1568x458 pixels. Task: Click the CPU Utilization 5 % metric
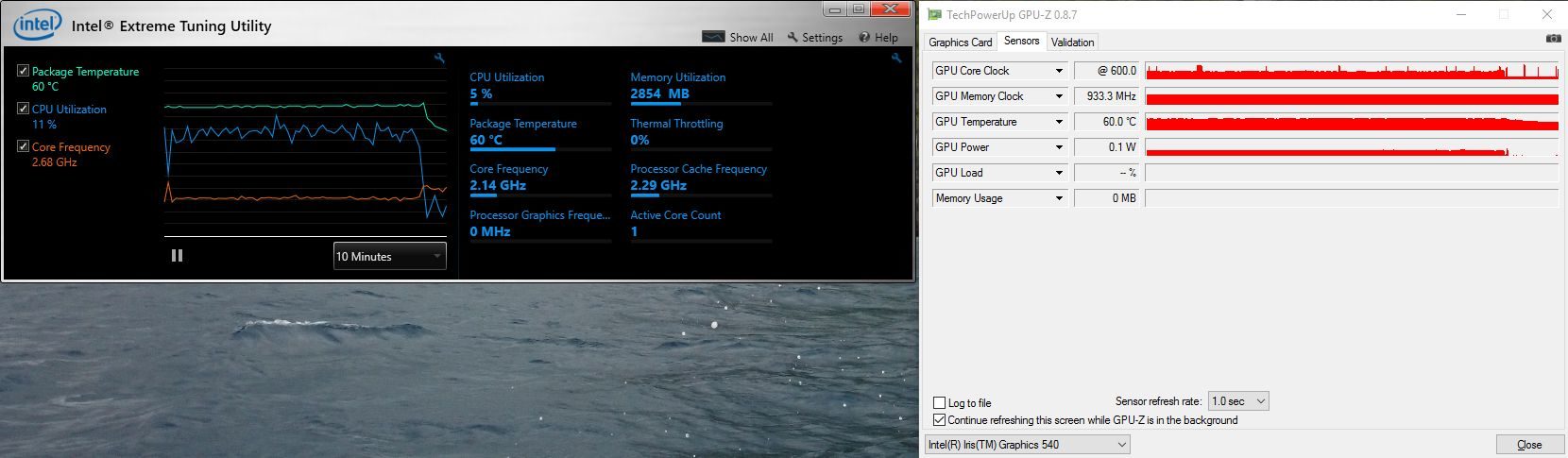click(x=481, y=93)
